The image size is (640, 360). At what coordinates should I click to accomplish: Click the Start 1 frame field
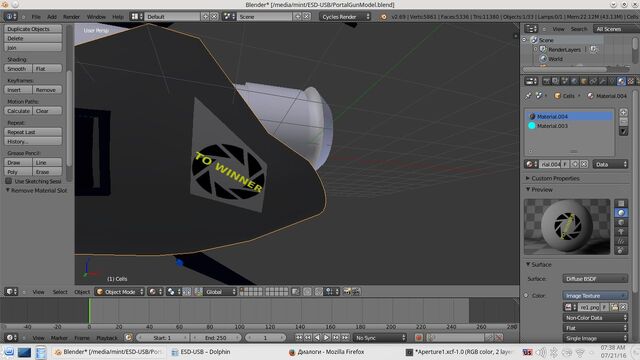click(162, 338)
